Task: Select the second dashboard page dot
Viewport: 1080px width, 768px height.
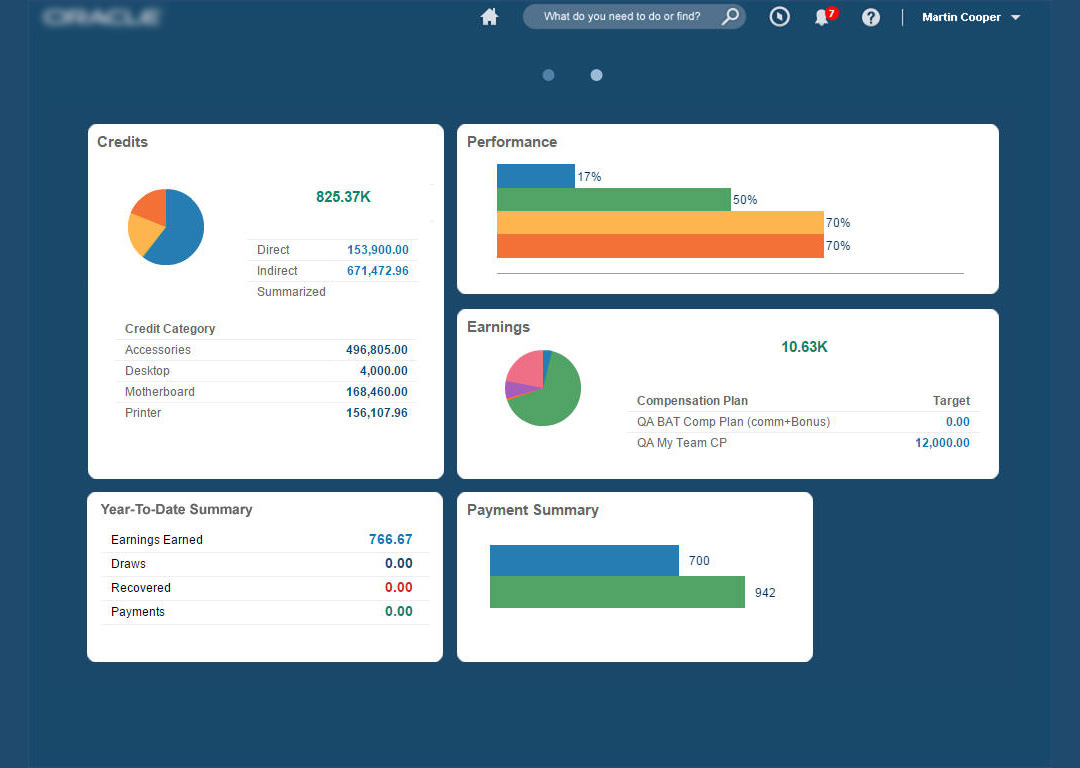Action: [596, 75]
